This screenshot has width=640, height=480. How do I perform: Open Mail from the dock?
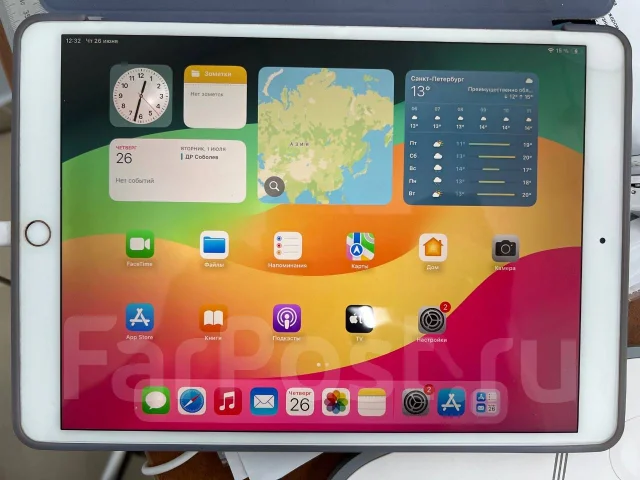tap(264, 402)
